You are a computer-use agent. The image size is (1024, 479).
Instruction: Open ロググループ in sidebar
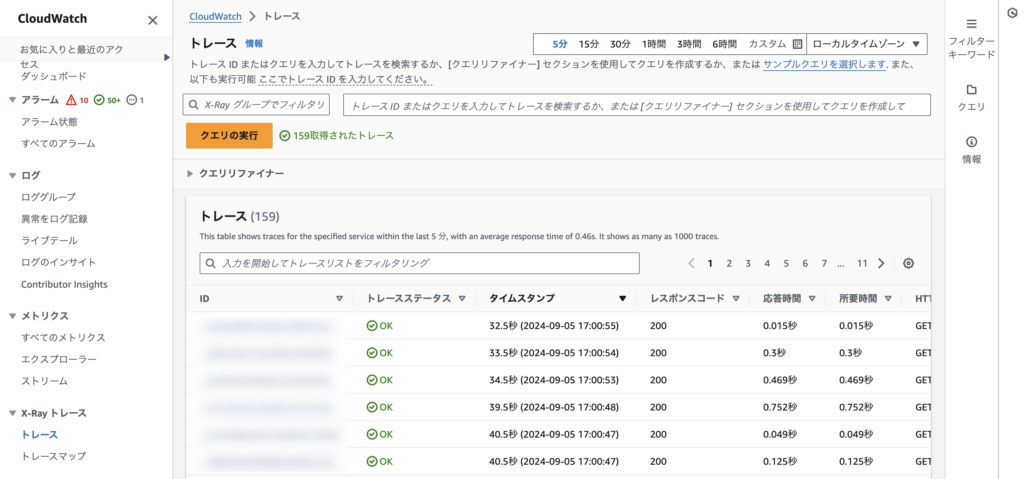click(x=48, y=197)
